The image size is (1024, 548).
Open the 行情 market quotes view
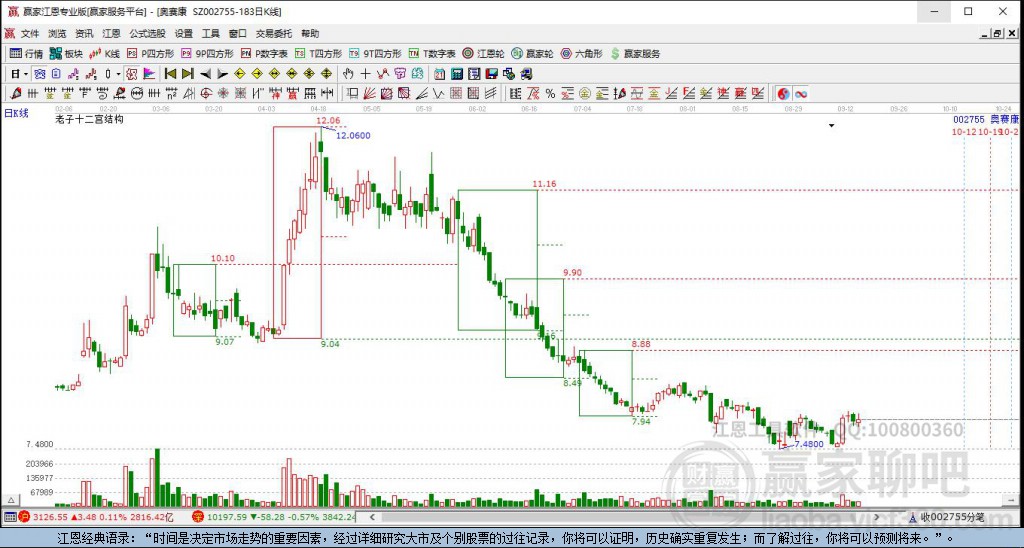click(27, 54)
